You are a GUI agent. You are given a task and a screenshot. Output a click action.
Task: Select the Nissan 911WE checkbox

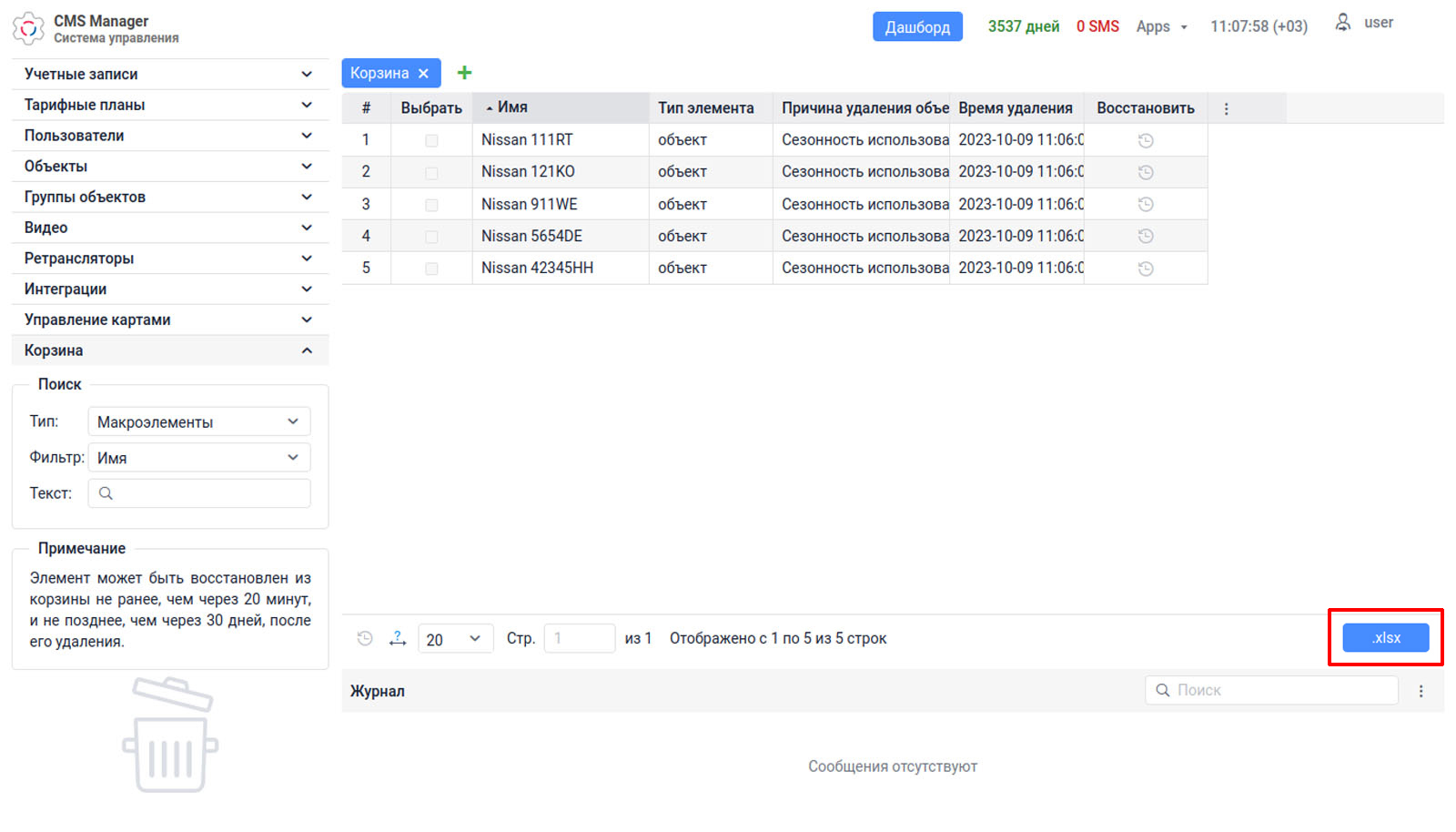[431, 205]
